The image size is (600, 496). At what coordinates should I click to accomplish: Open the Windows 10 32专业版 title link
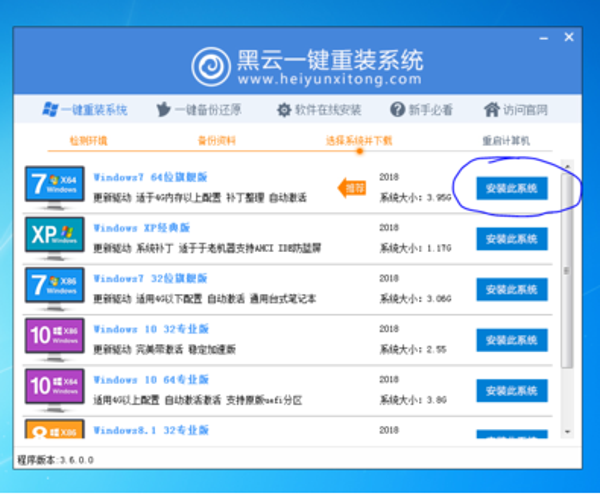coord(151,329)
